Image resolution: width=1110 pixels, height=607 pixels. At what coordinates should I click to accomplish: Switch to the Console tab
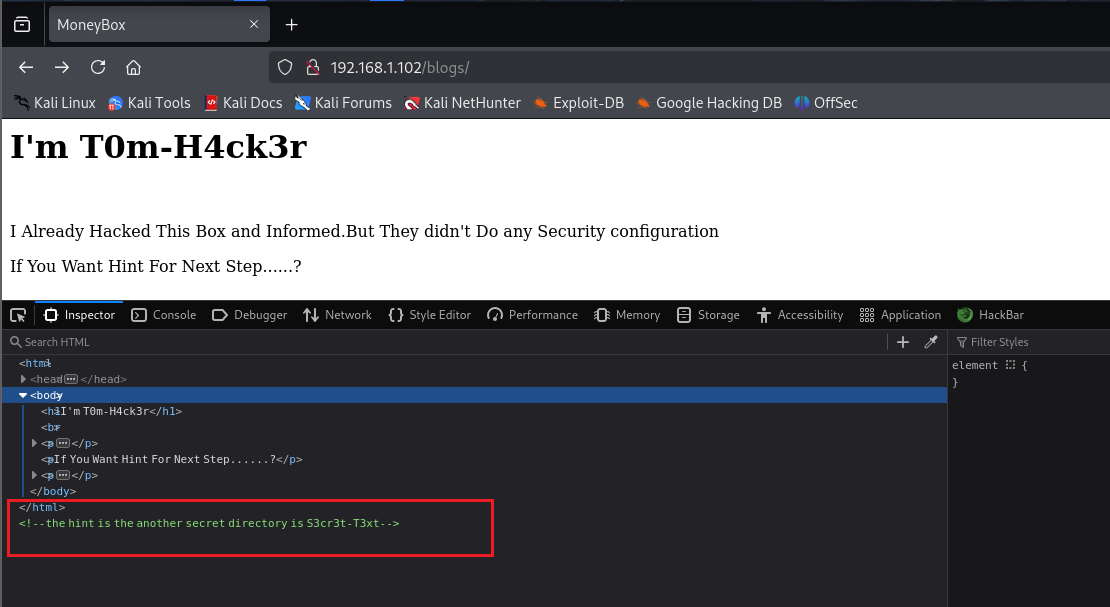(164, 315)
